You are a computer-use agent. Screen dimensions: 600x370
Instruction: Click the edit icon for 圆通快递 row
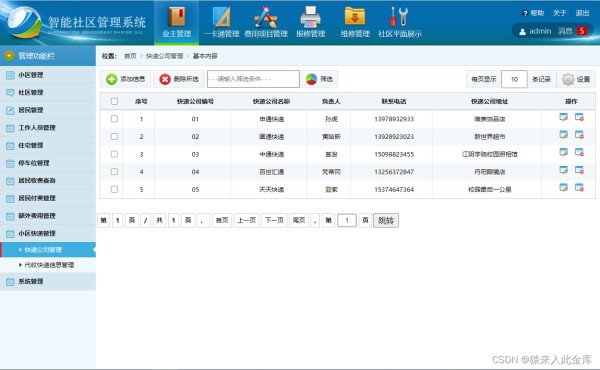click(x=564, y=135)
